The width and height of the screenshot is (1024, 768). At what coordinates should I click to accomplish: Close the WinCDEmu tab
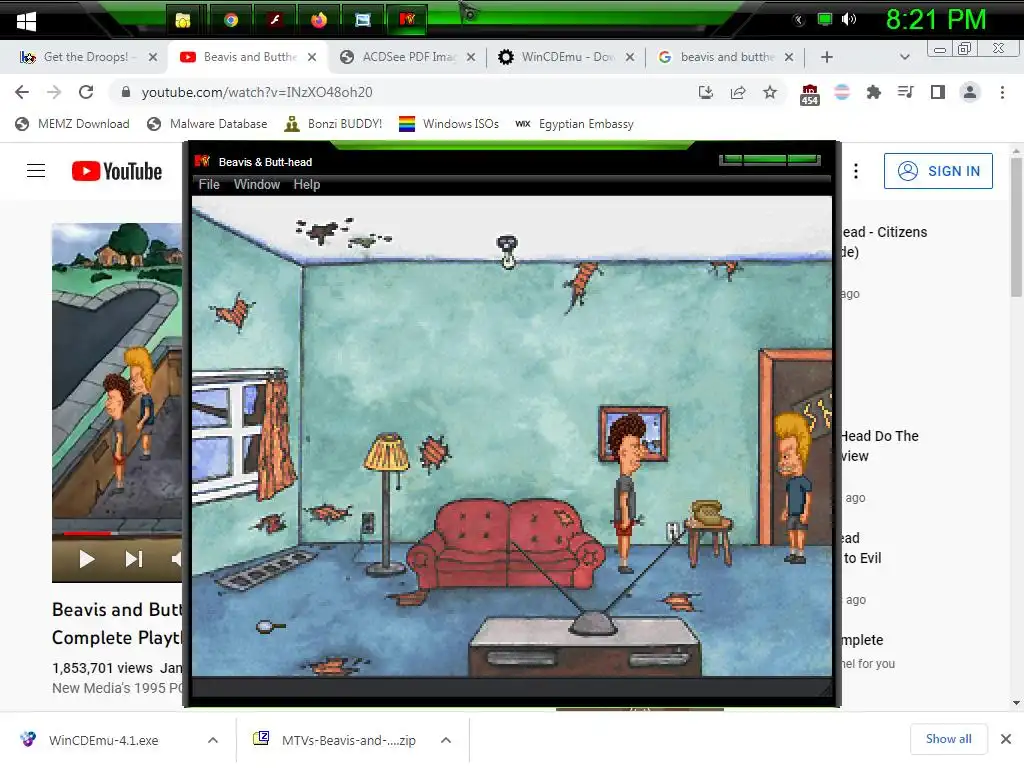click(x=630, y=57)
